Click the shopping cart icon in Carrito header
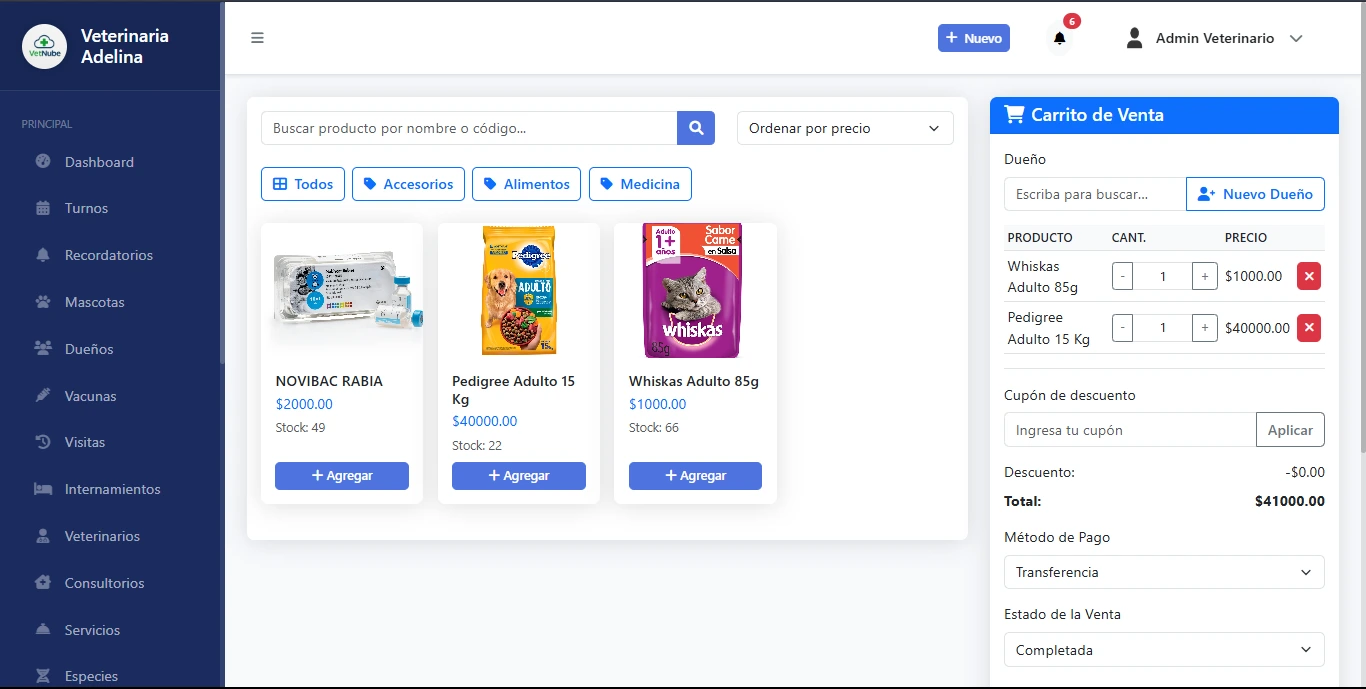The width and height of the screenshot is (1366, 689). [1014, 115]
